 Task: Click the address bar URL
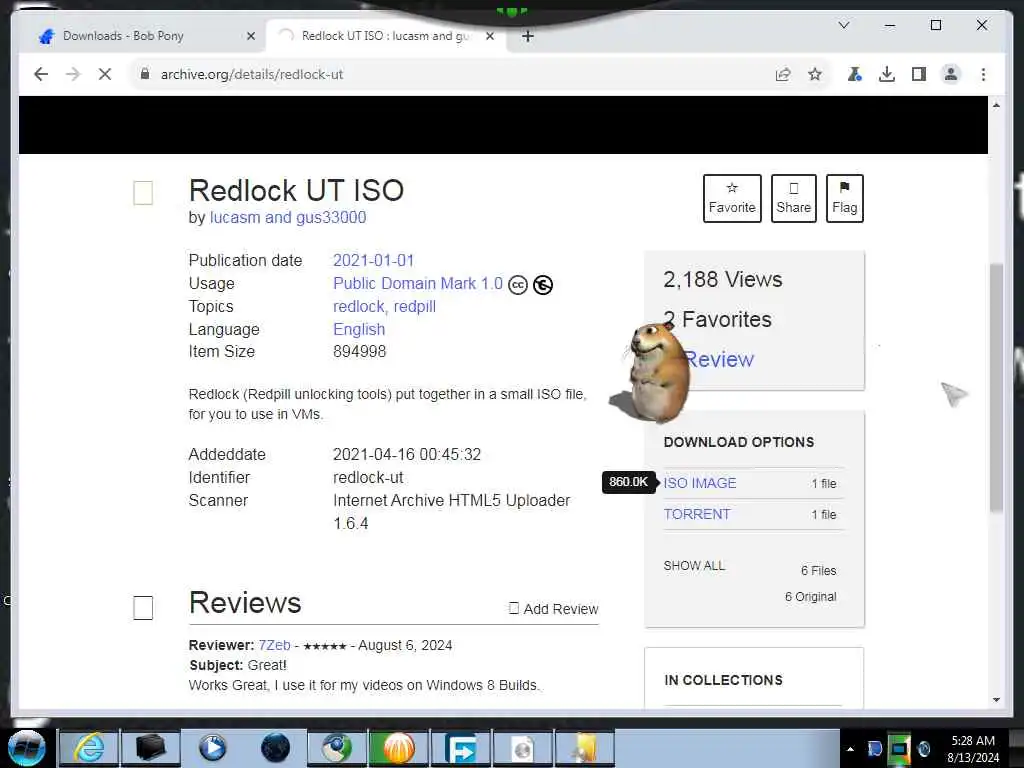pos(252,74)
